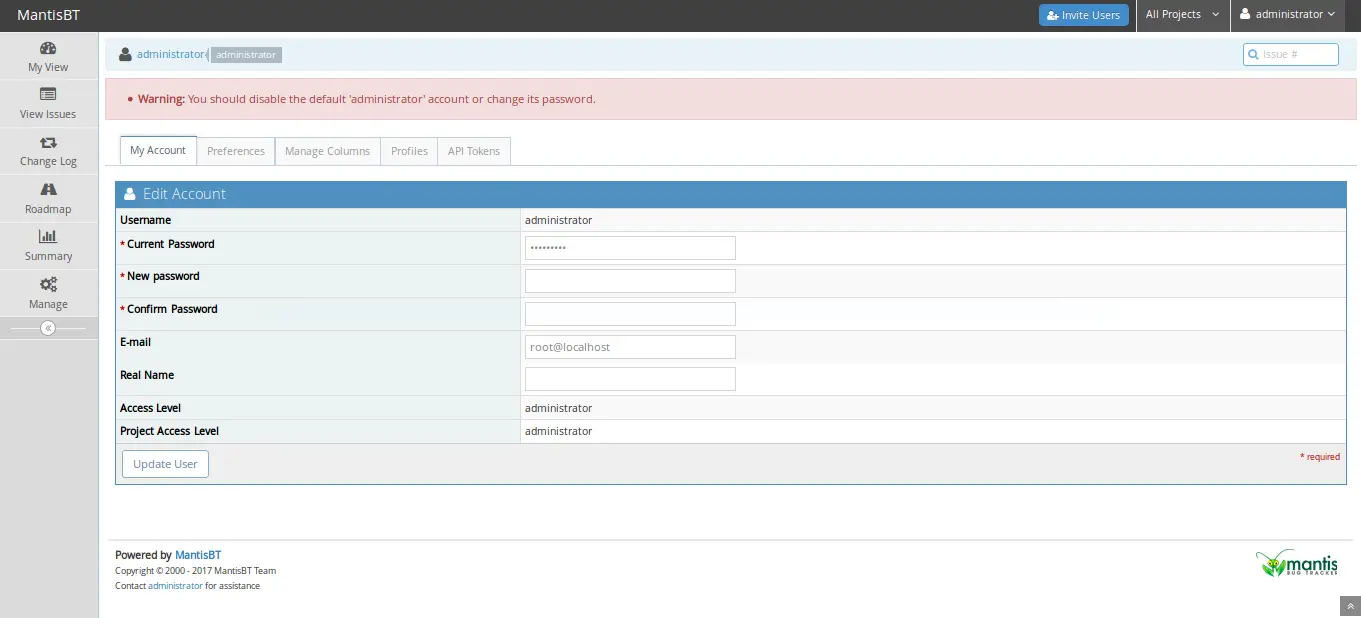Open the Manage gears icon

tap(48, 284)
